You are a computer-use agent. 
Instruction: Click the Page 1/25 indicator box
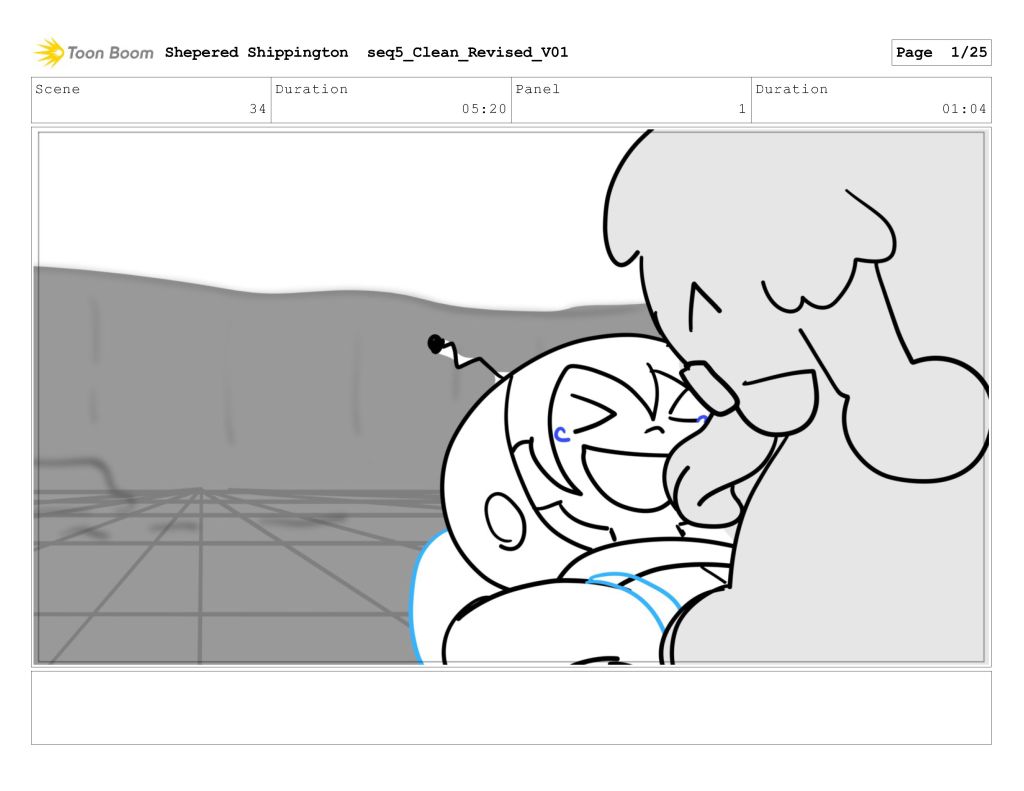click(940, 53)
